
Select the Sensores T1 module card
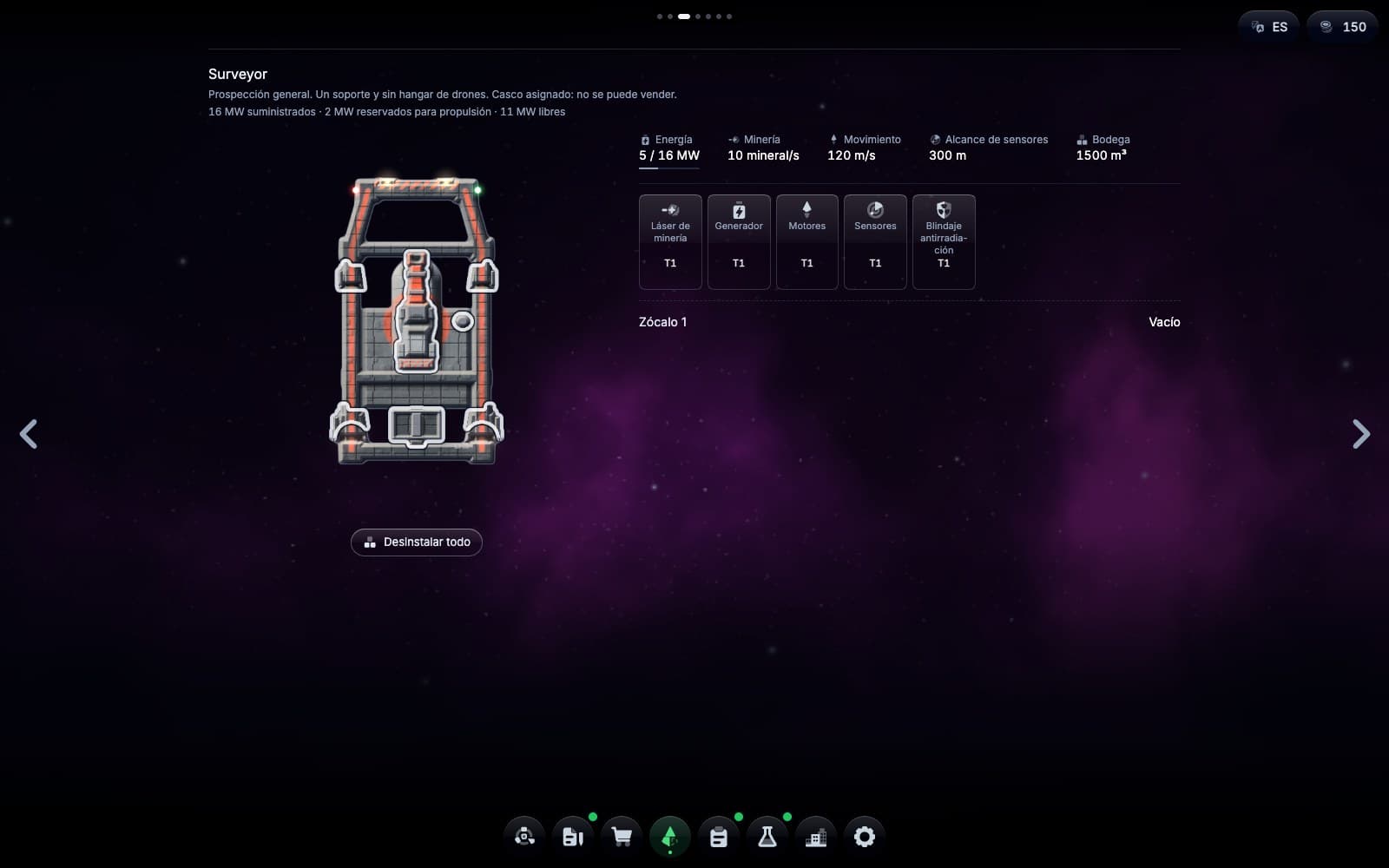coord(875,241)
